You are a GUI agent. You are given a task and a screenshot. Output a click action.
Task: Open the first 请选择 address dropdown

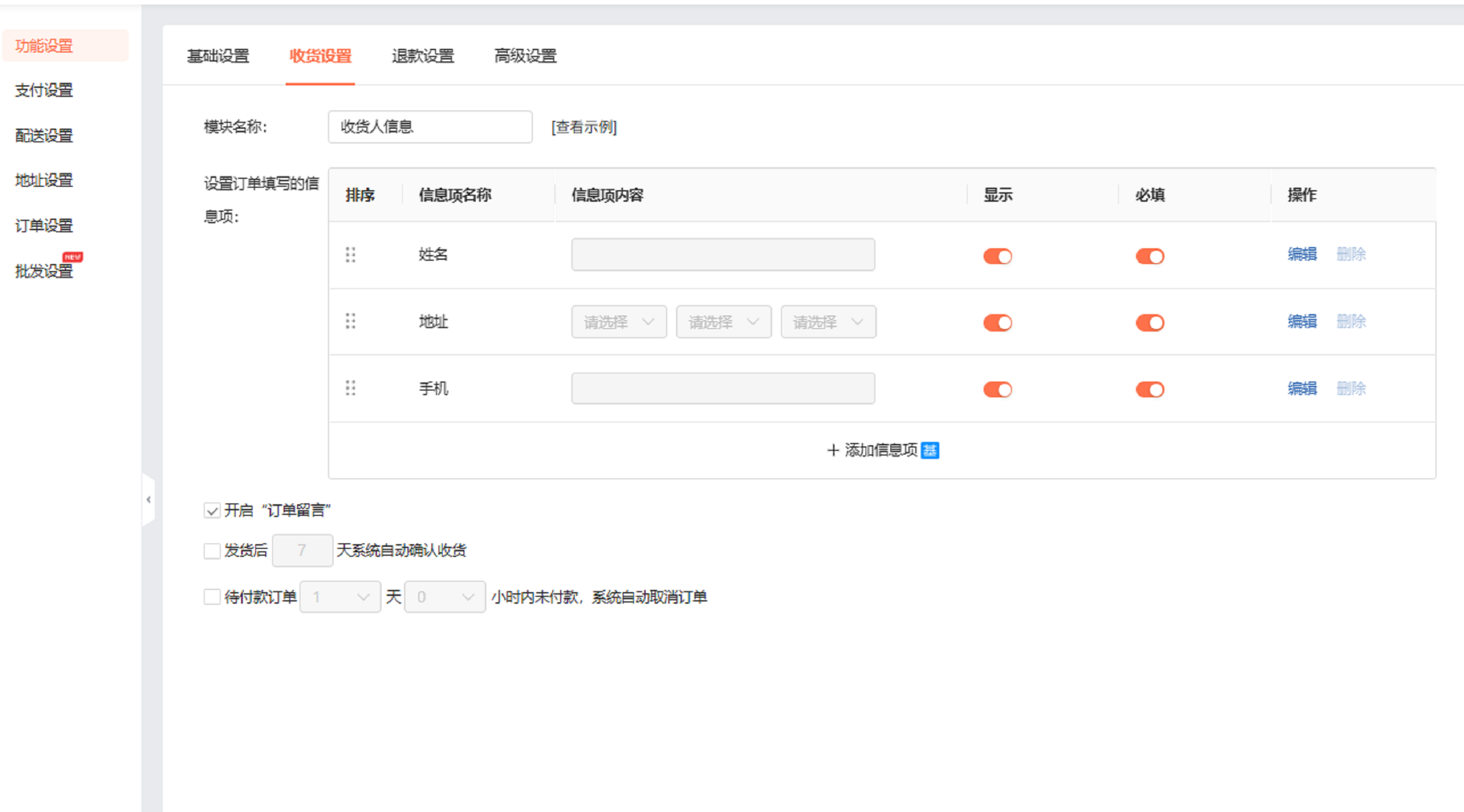pyautogui.click(x=618, y=322)
